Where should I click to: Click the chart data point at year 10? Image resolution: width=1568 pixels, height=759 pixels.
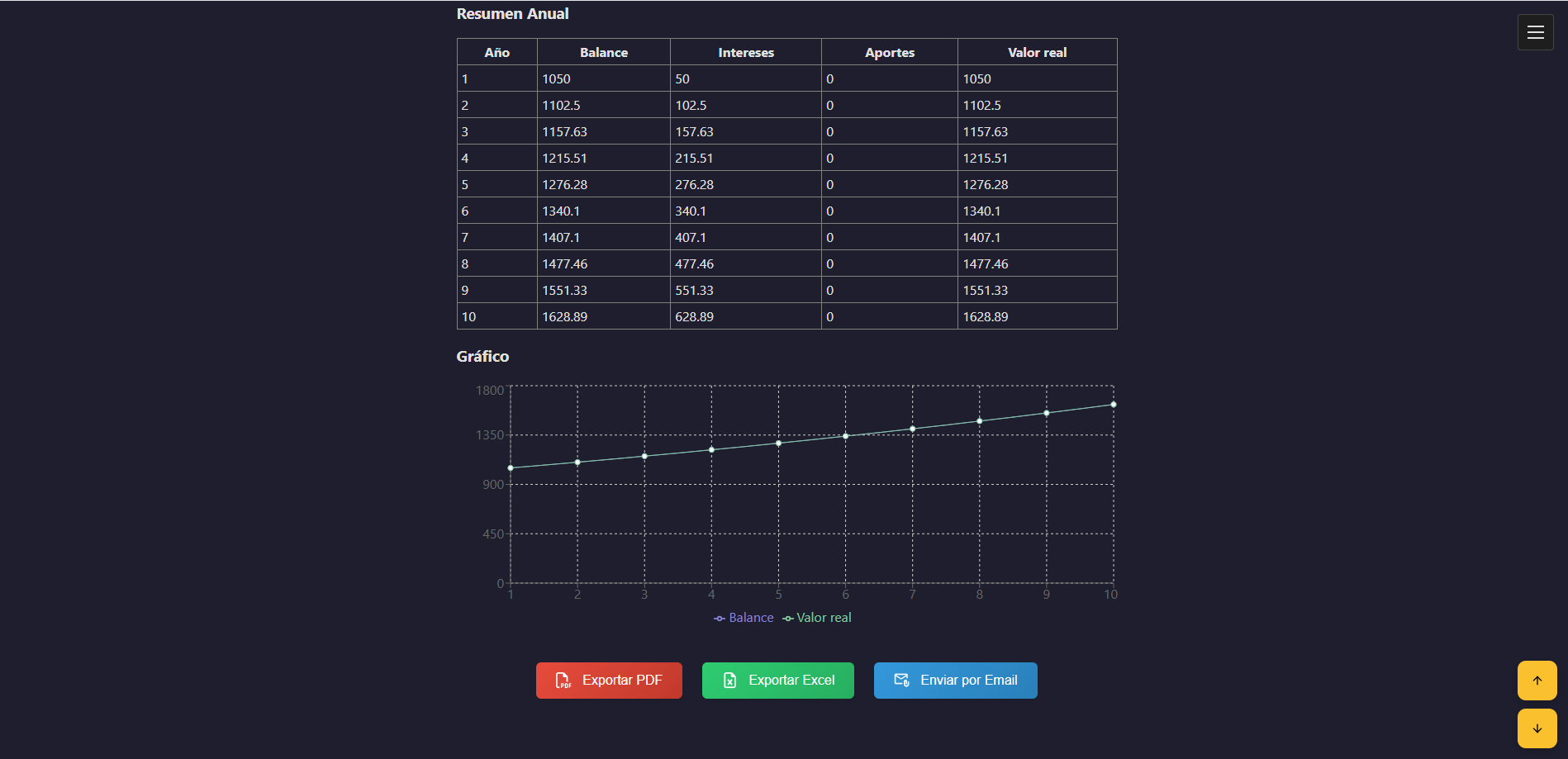click(x=1114, y=405)
